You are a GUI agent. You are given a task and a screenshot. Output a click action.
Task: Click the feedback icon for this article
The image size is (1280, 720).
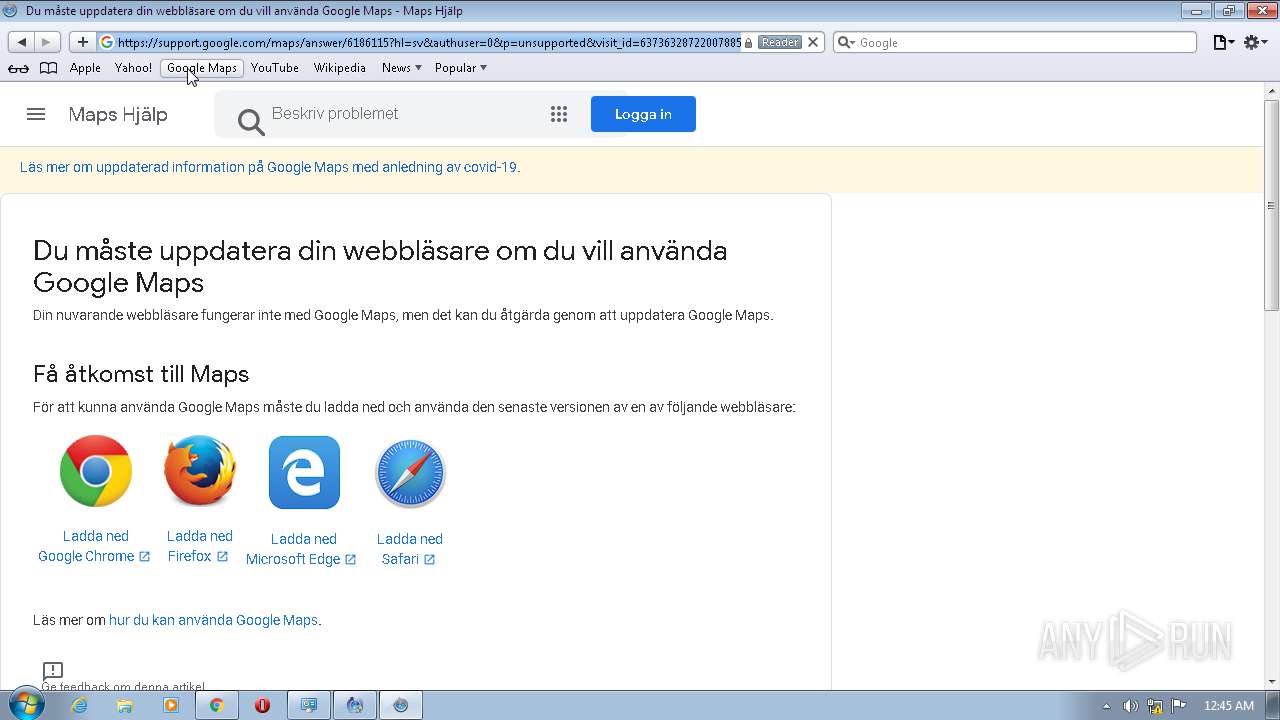pyautogui.click(x=53, y=670)
